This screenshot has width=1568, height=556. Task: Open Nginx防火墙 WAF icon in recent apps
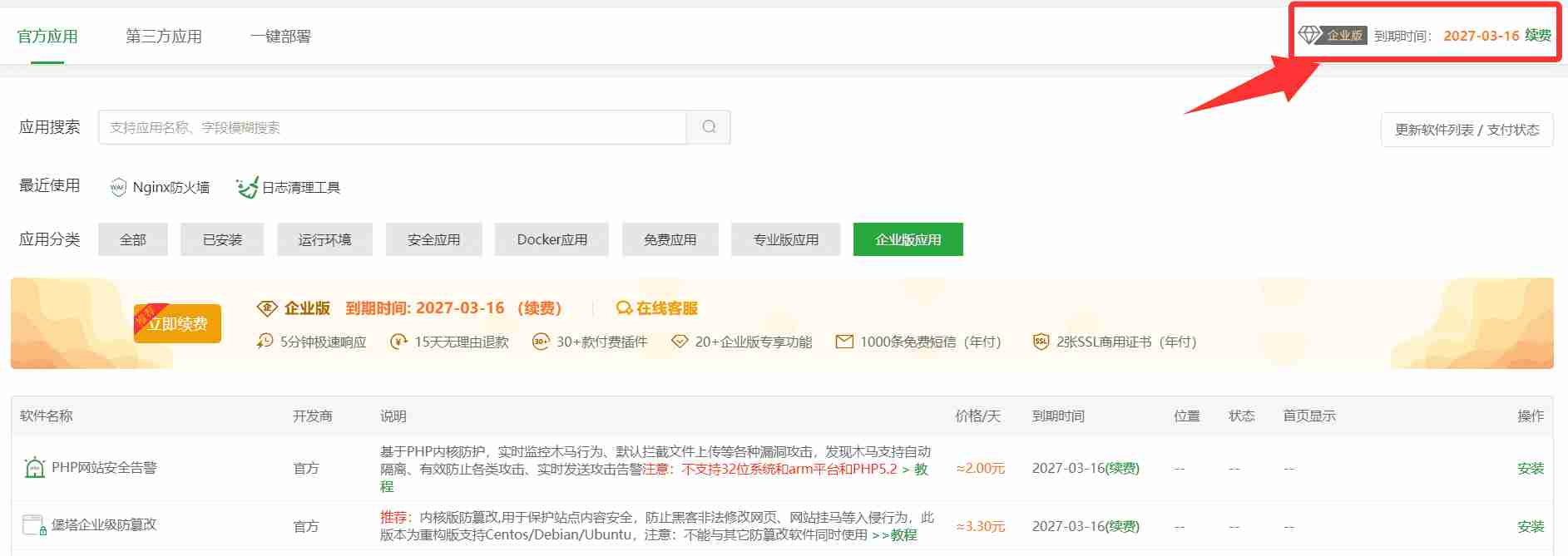click(118, 188)
